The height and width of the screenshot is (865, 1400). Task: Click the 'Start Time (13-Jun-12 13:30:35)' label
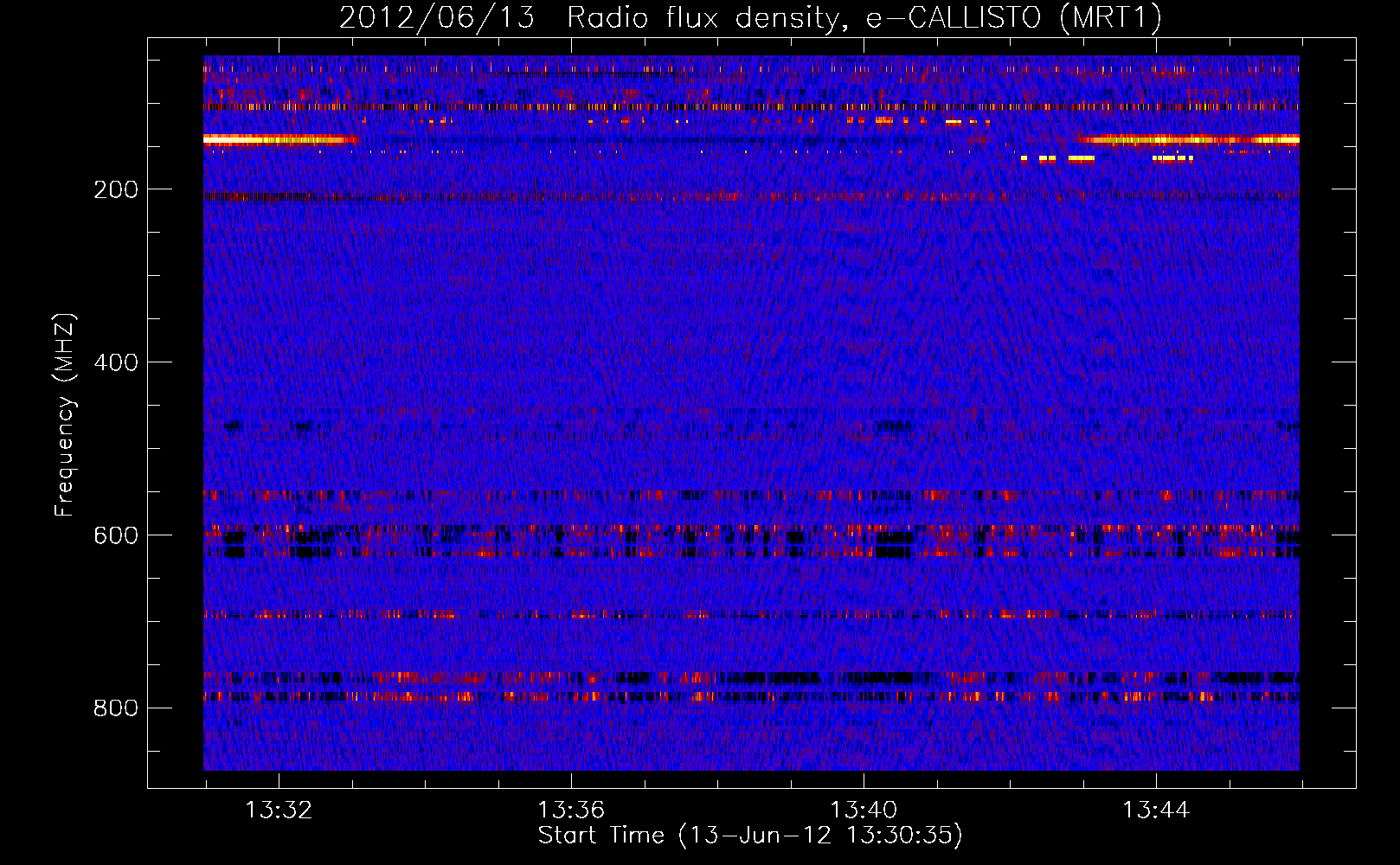click(750, 836)
